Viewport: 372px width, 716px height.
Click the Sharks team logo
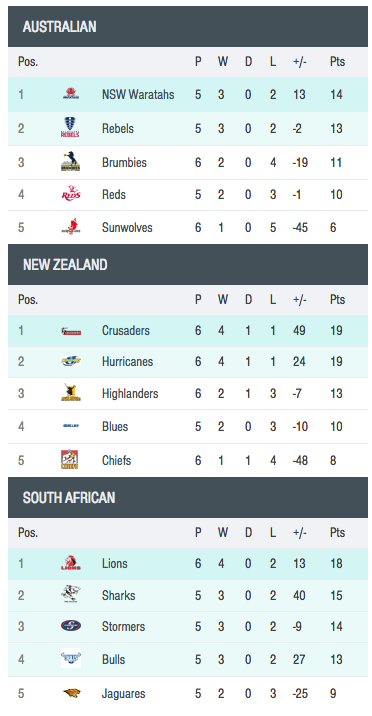pyautogui.click(x=71, y=595)
